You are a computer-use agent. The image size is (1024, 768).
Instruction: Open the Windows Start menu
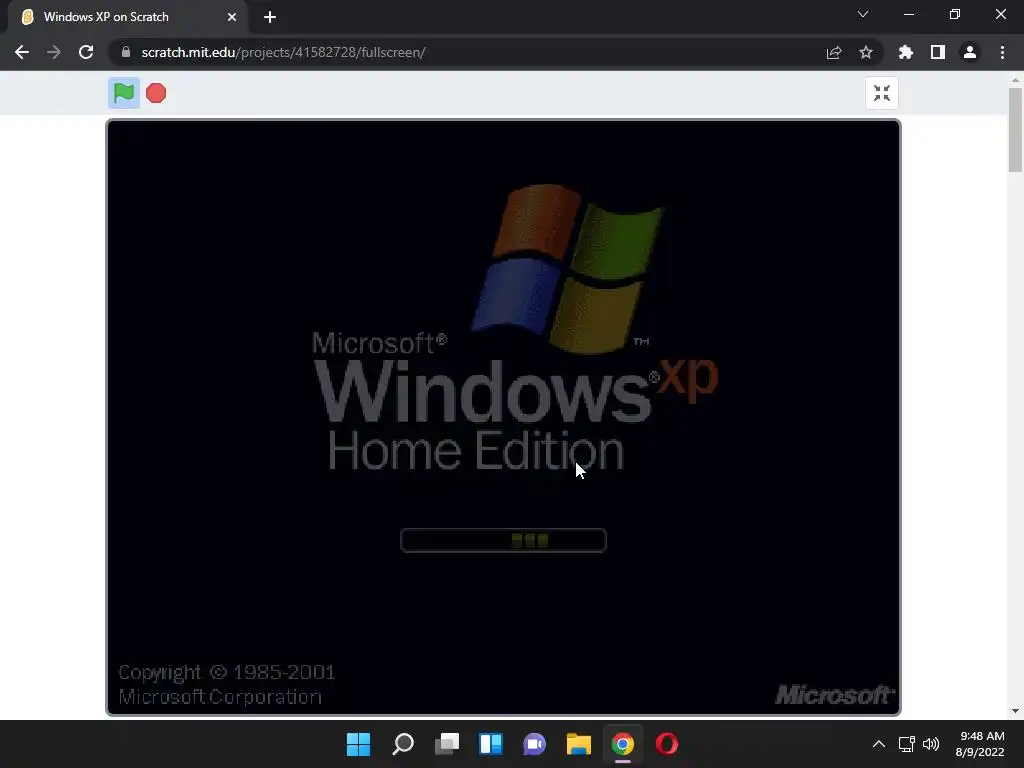tap(358, 744)
